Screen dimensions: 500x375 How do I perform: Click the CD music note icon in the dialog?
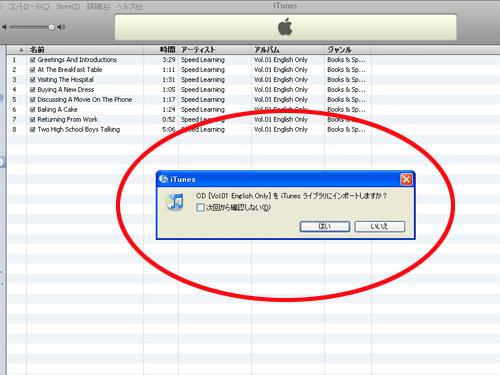click(175, 202)
